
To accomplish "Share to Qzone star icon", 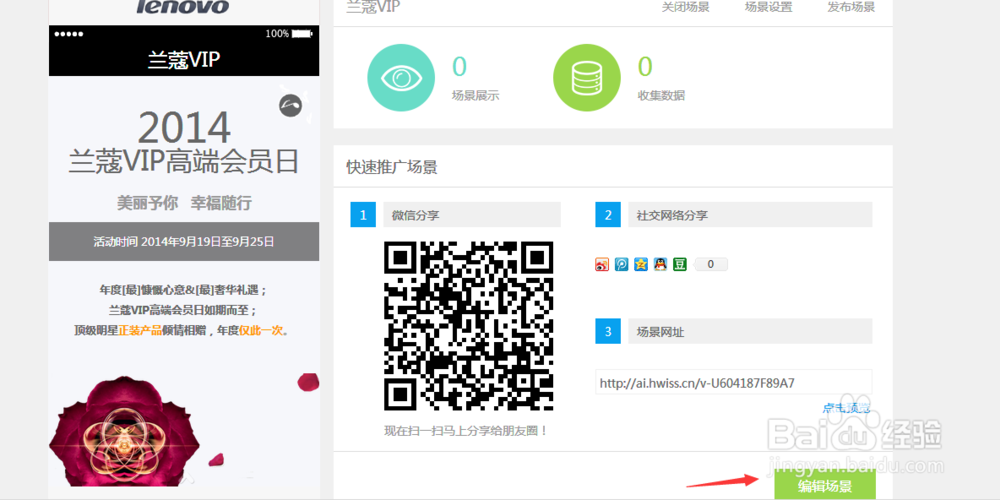I will coord(641,264).
